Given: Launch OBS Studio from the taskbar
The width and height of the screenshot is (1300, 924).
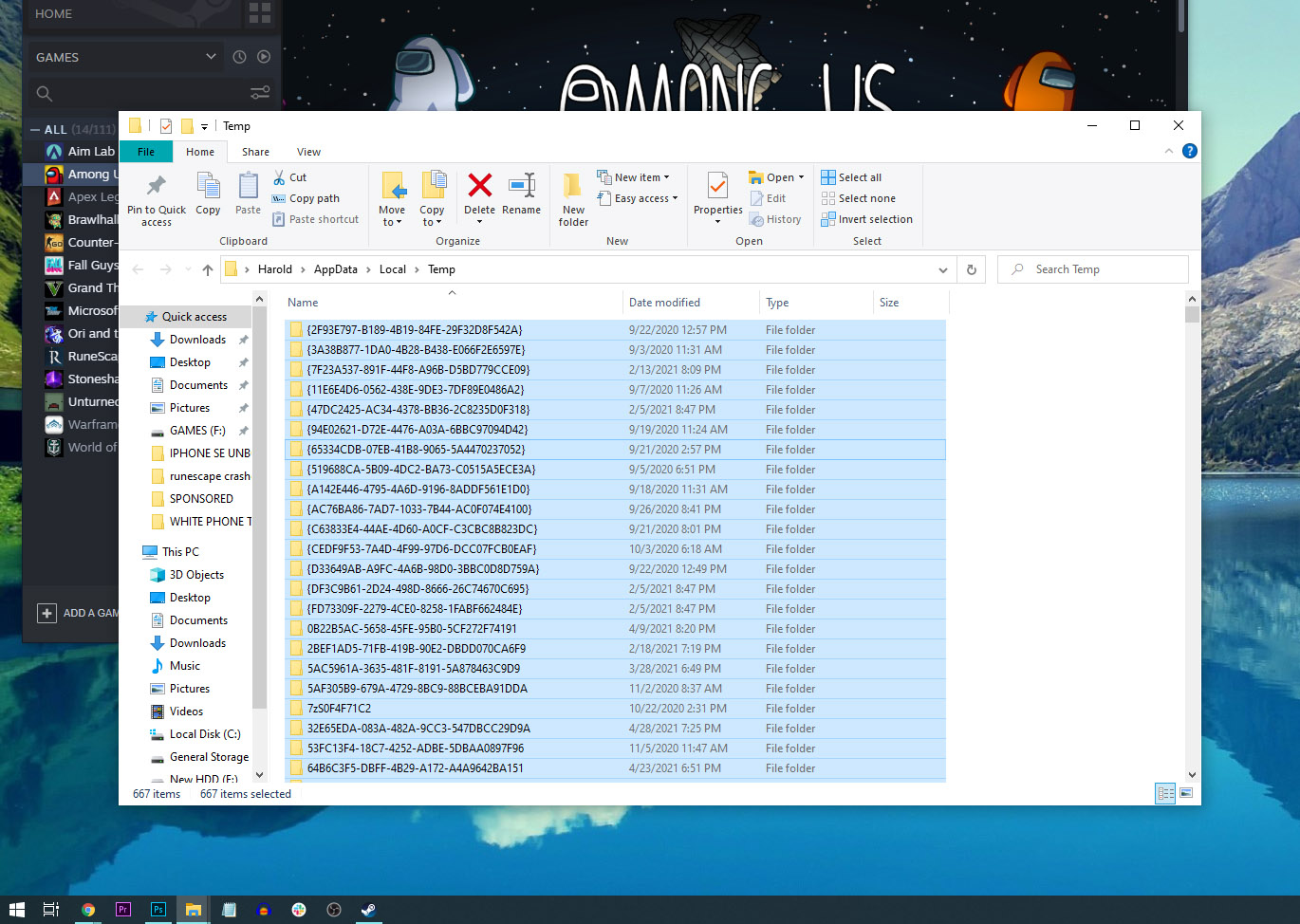Looking at the screenshot, I should 334,909.
